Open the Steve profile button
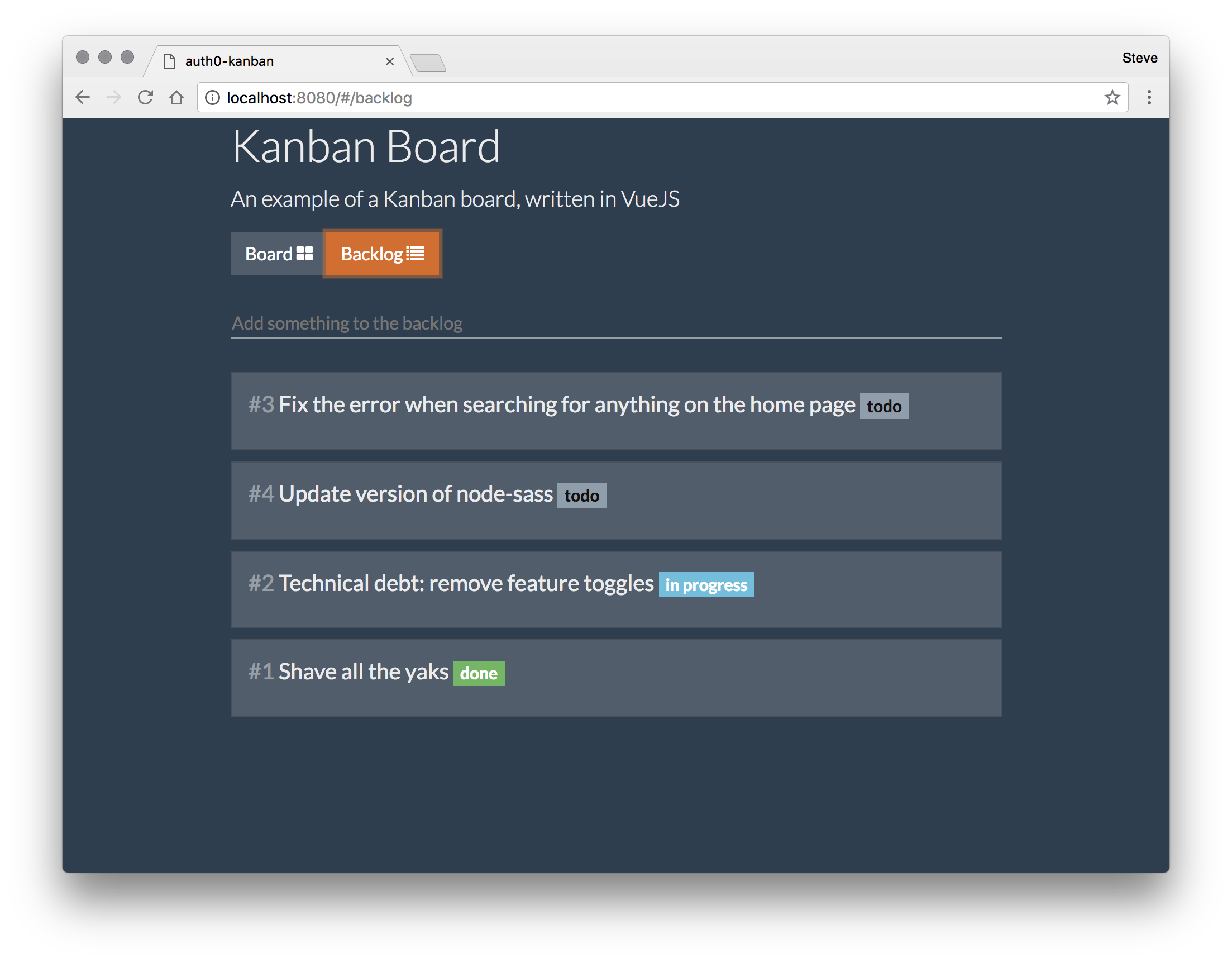Image resolution: width=1232 pixels, height=962 pixels. click(x=1139, y=58)
